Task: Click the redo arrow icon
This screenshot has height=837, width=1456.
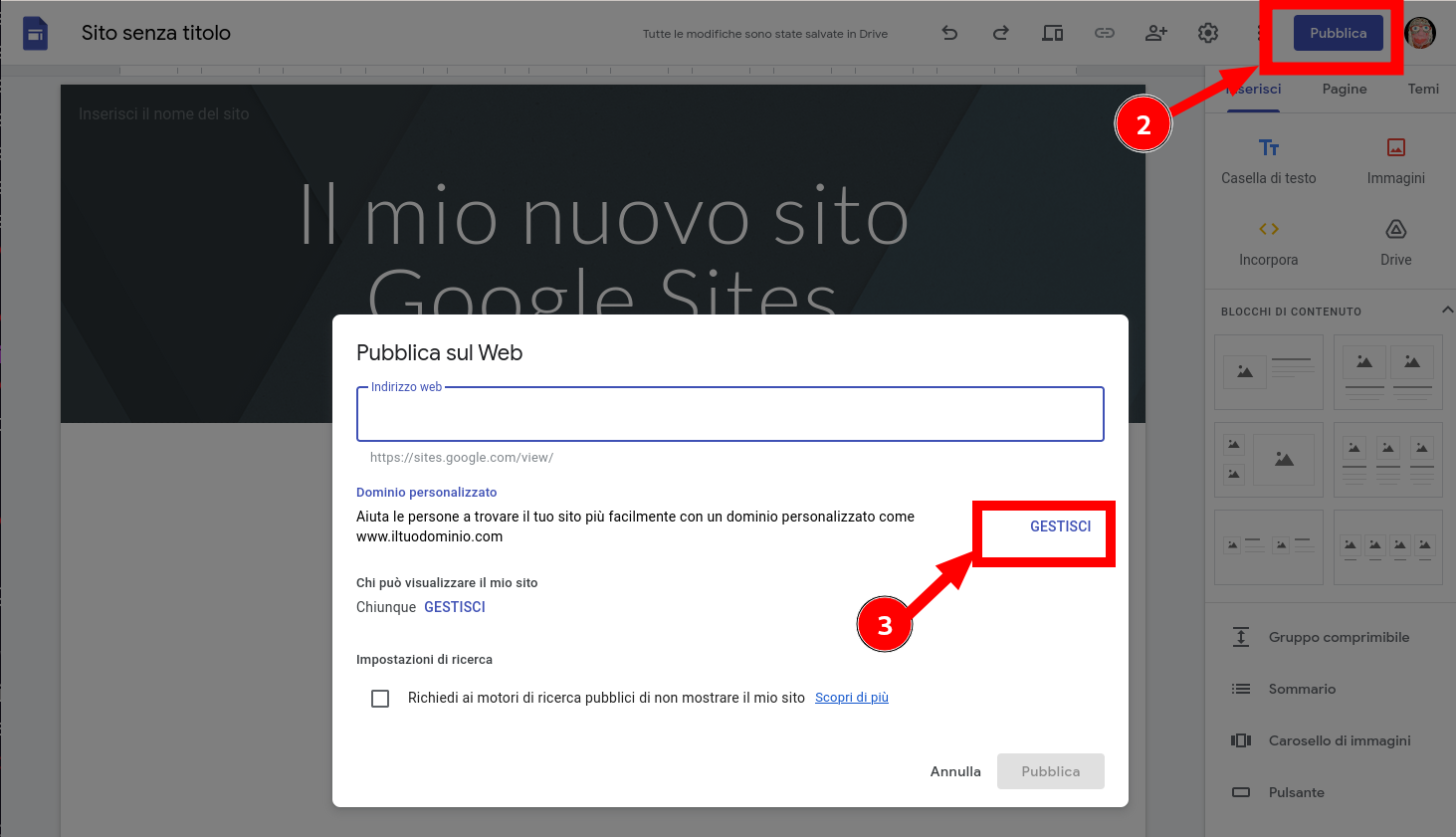Action: coord(1001,33)
